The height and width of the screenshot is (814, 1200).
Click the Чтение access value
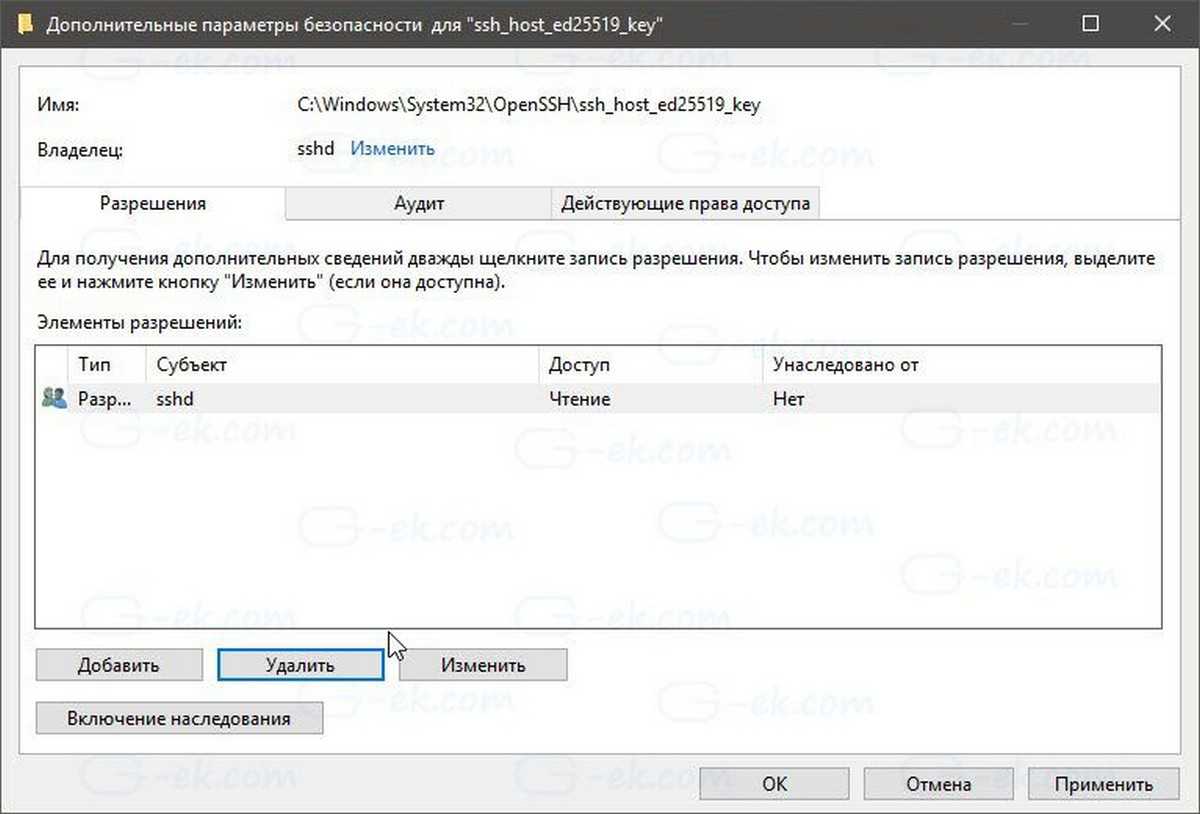click(x=580, y=399)
